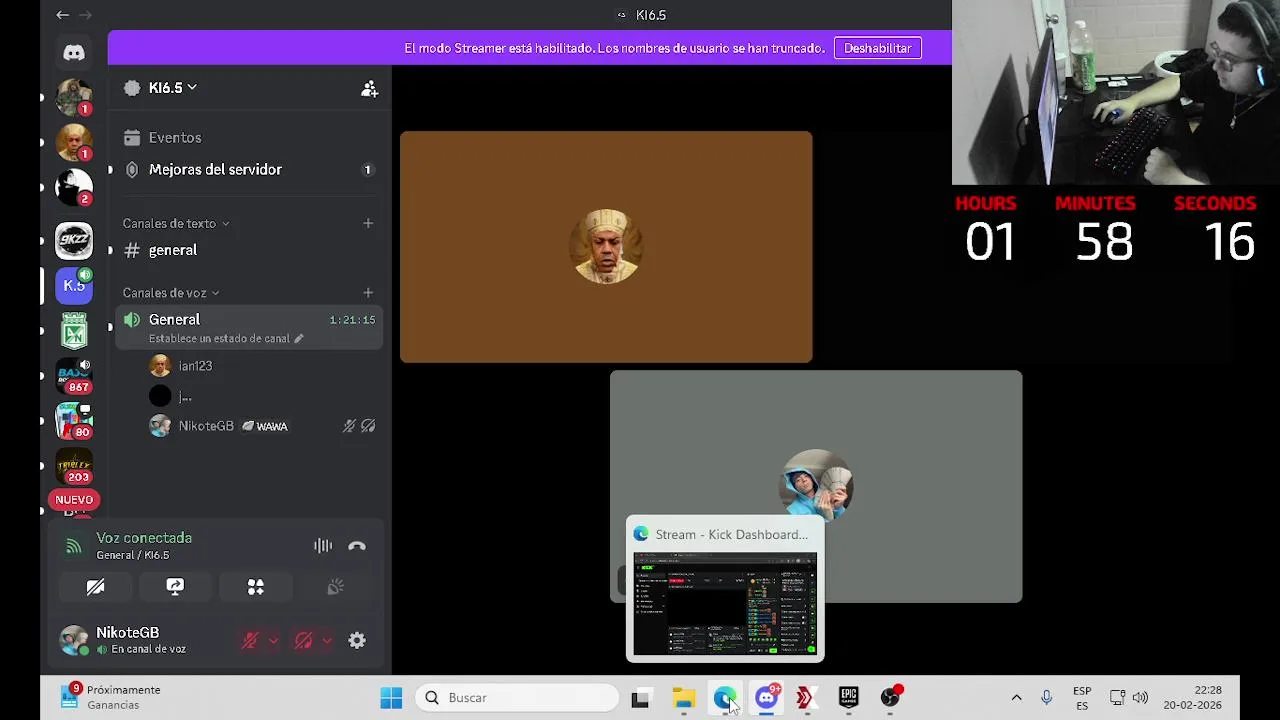Viewport: 1280px width, 720px height.
Task: Toggle noise suppression waveform icon
Action: click(x=322, y=546)
